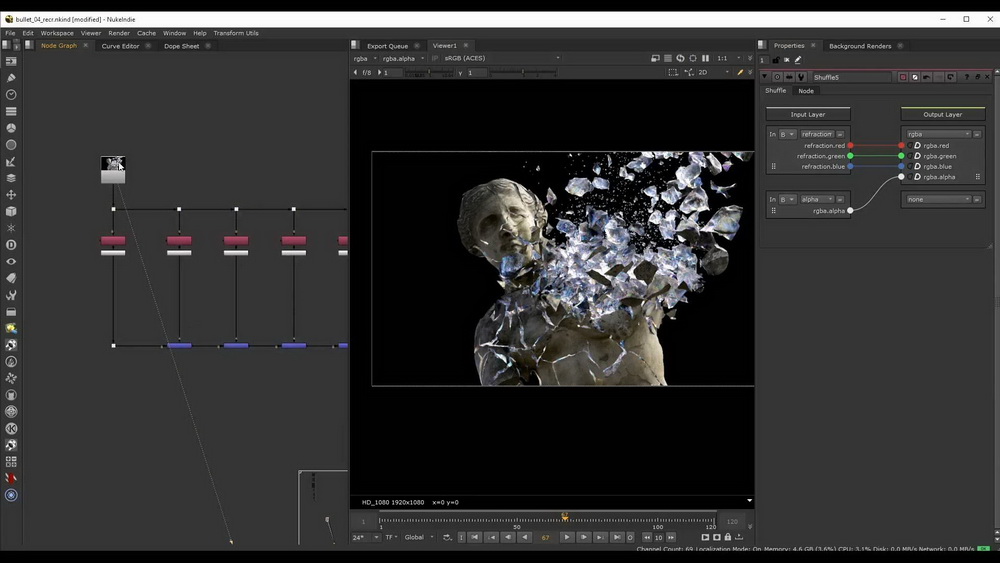Open the Particles nodes toolbar icon
The width and height of the screenshot is (1000, 563).
pos(11,228)
